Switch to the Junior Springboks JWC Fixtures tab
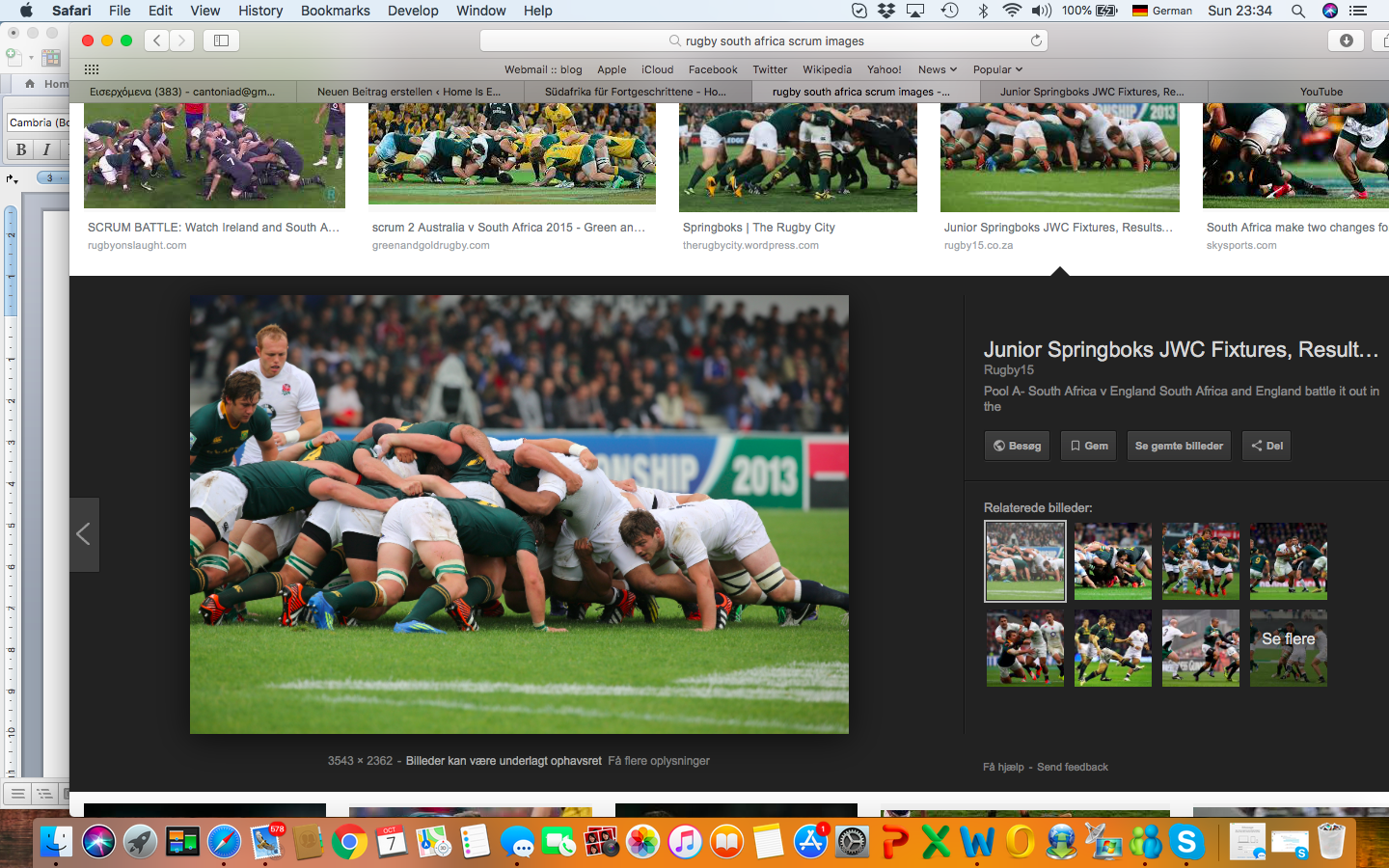The image size is (1389, 868). (1094, 92)
